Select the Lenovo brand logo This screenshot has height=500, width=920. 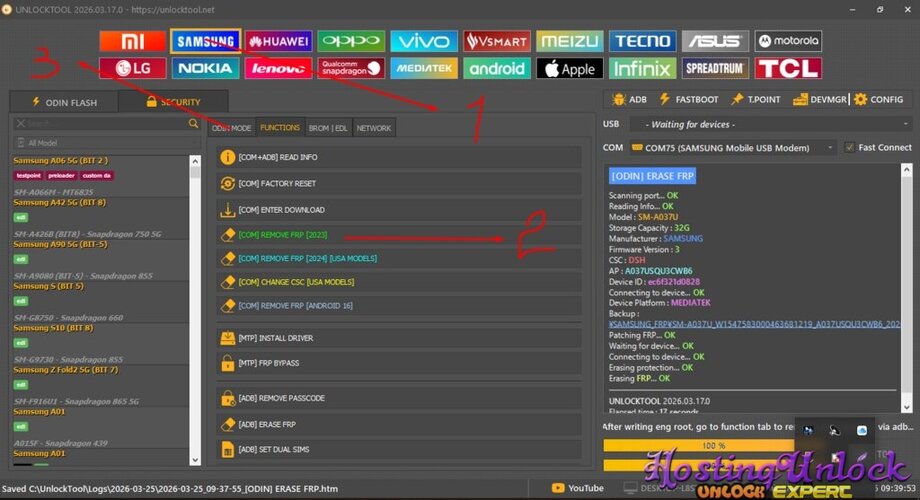point(278,68)
